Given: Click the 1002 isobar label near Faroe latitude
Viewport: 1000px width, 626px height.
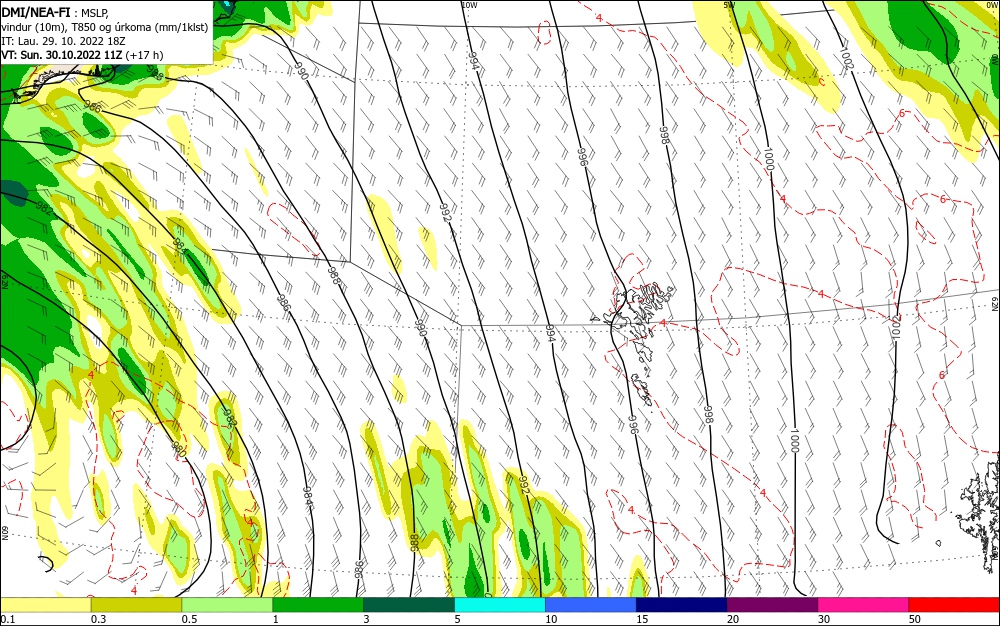Looking at the screenshot, I should tap(896, 326).
